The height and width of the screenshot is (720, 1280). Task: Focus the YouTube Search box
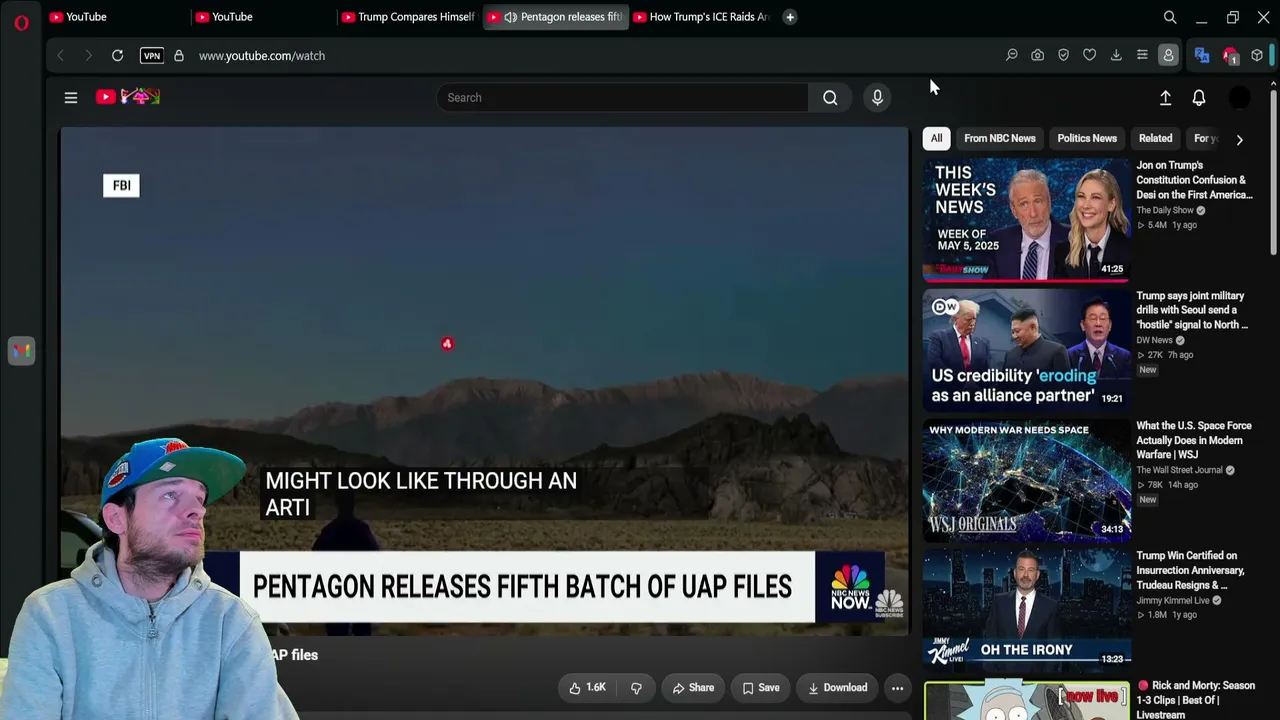pyautogui.click(x=622, y=97)
